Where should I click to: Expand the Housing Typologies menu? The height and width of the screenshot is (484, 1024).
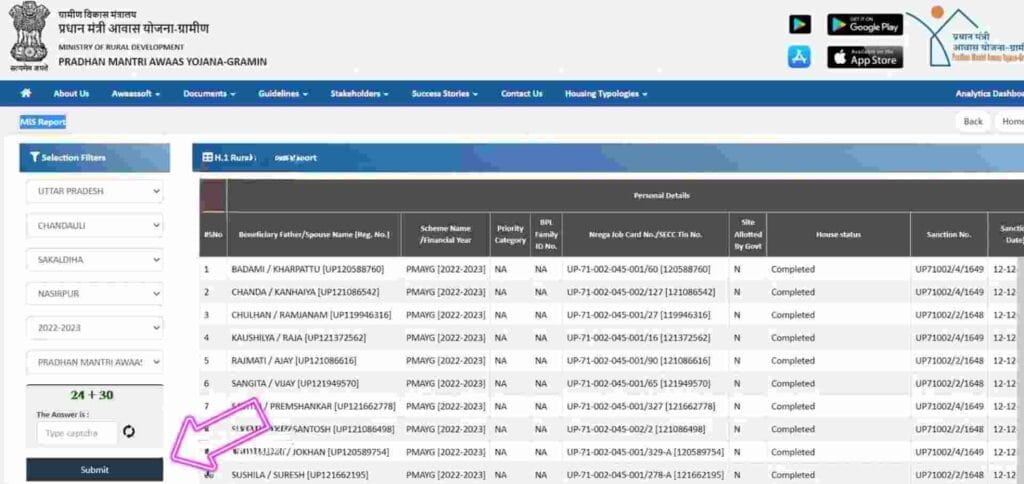point(606,93)
